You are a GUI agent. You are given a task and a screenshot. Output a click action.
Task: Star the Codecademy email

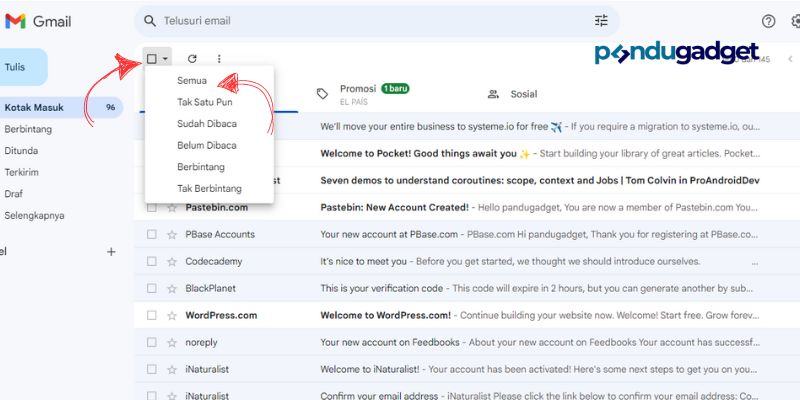(x=172, y=262)
